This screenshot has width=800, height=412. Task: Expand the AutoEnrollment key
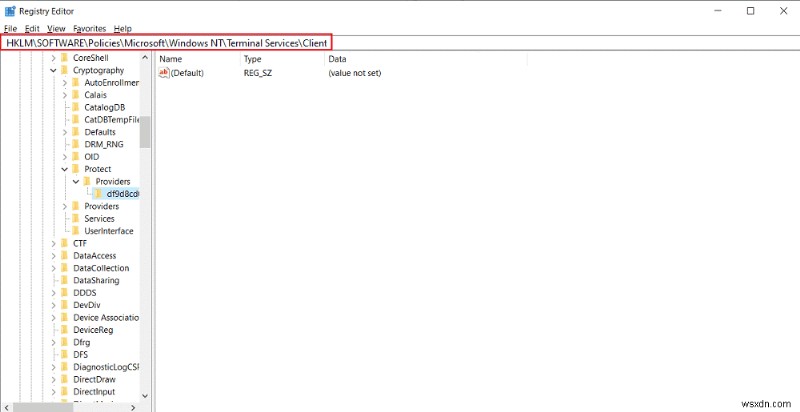point(65,83)
